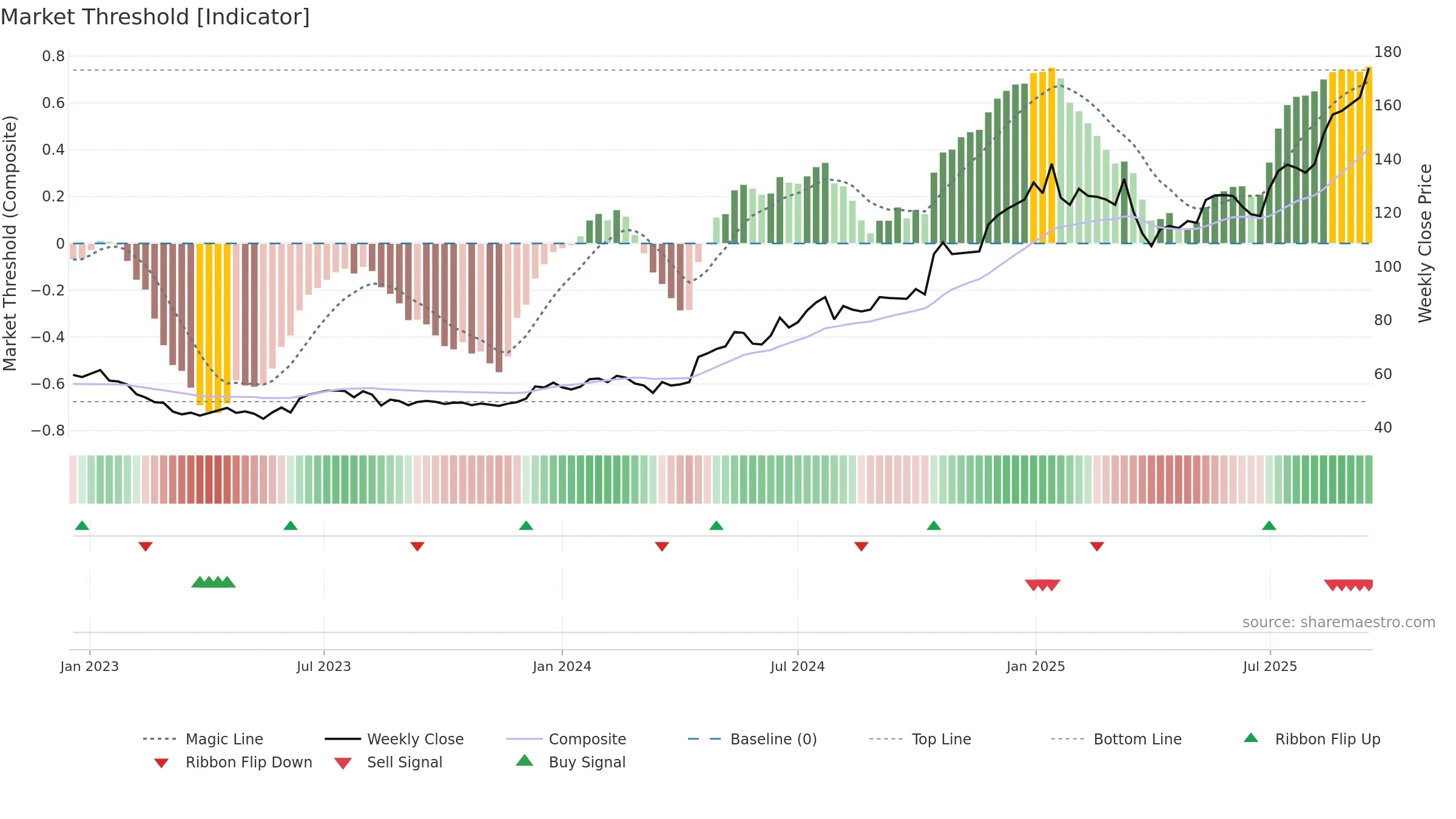This screenshot has width=1456, height=819.
Task: Click the red flip-down triangle near March 2024
Action: pos(662,547)
